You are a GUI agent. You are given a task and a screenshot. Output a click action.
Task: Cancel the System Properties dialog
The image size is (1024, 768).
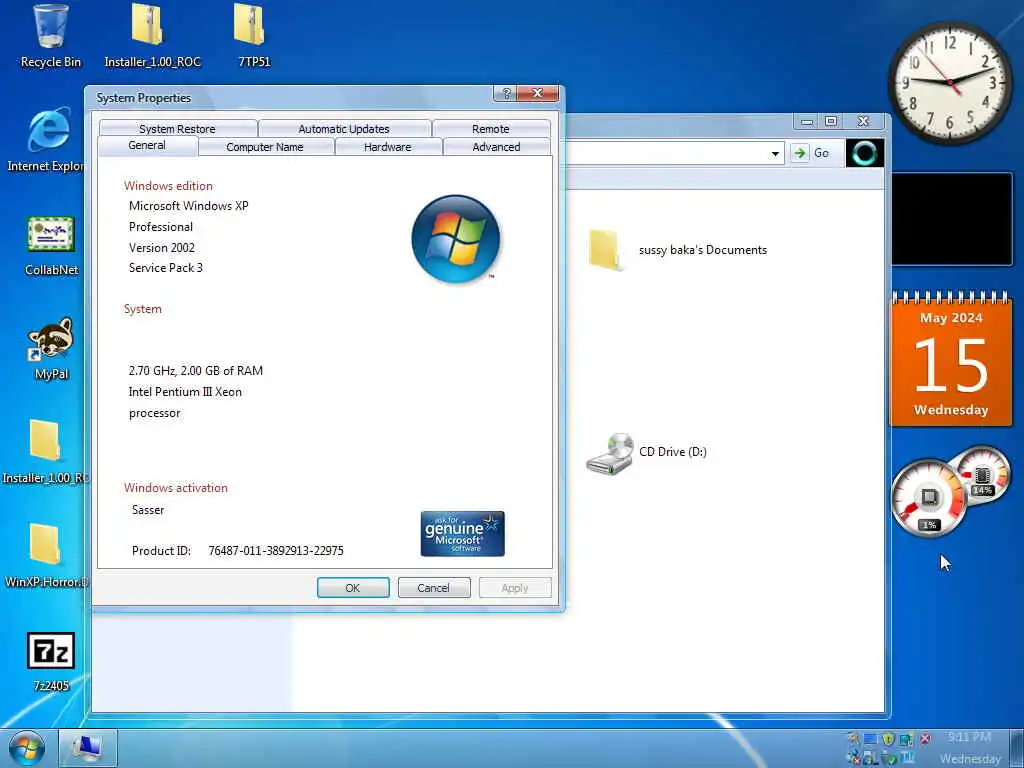[434, 588]
